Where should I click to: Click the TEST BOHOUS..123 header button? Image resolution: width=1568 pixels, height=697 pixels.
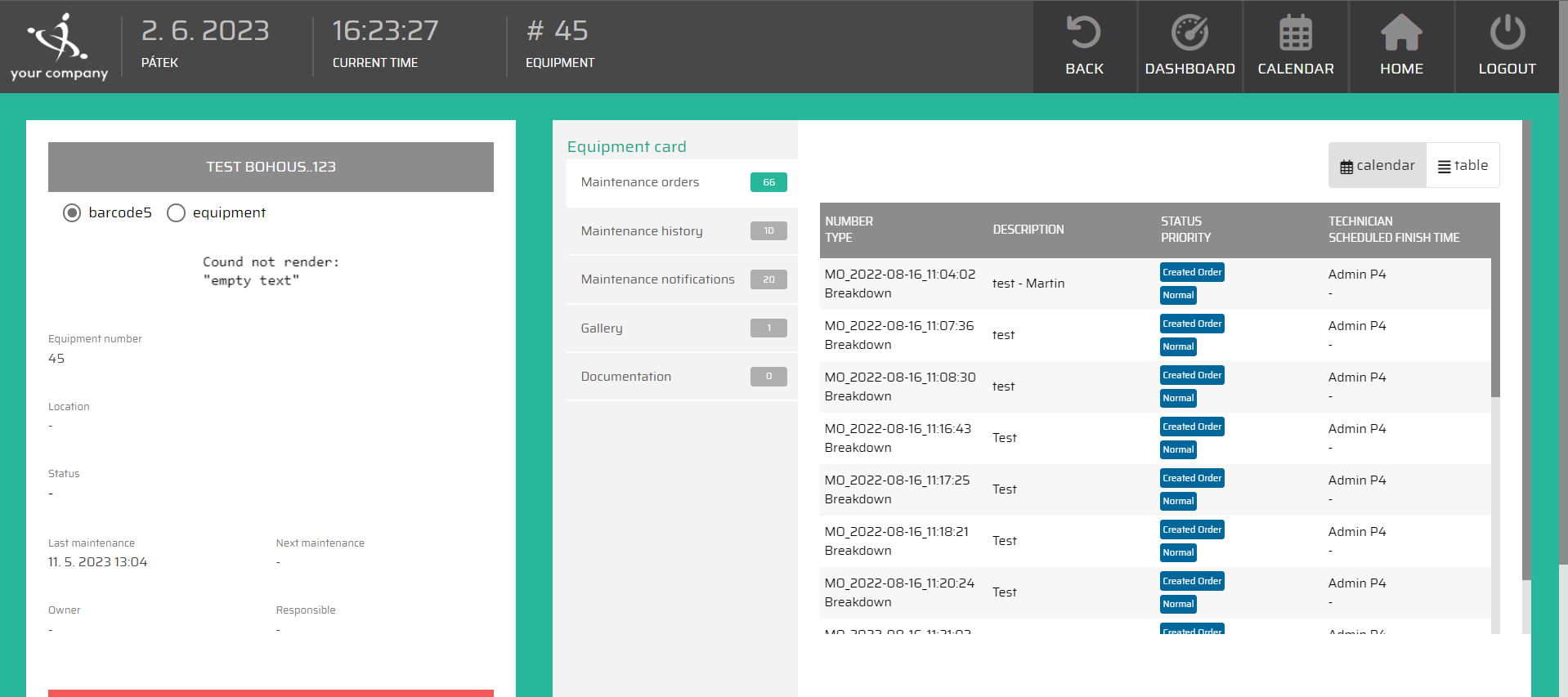click(271, 167)
